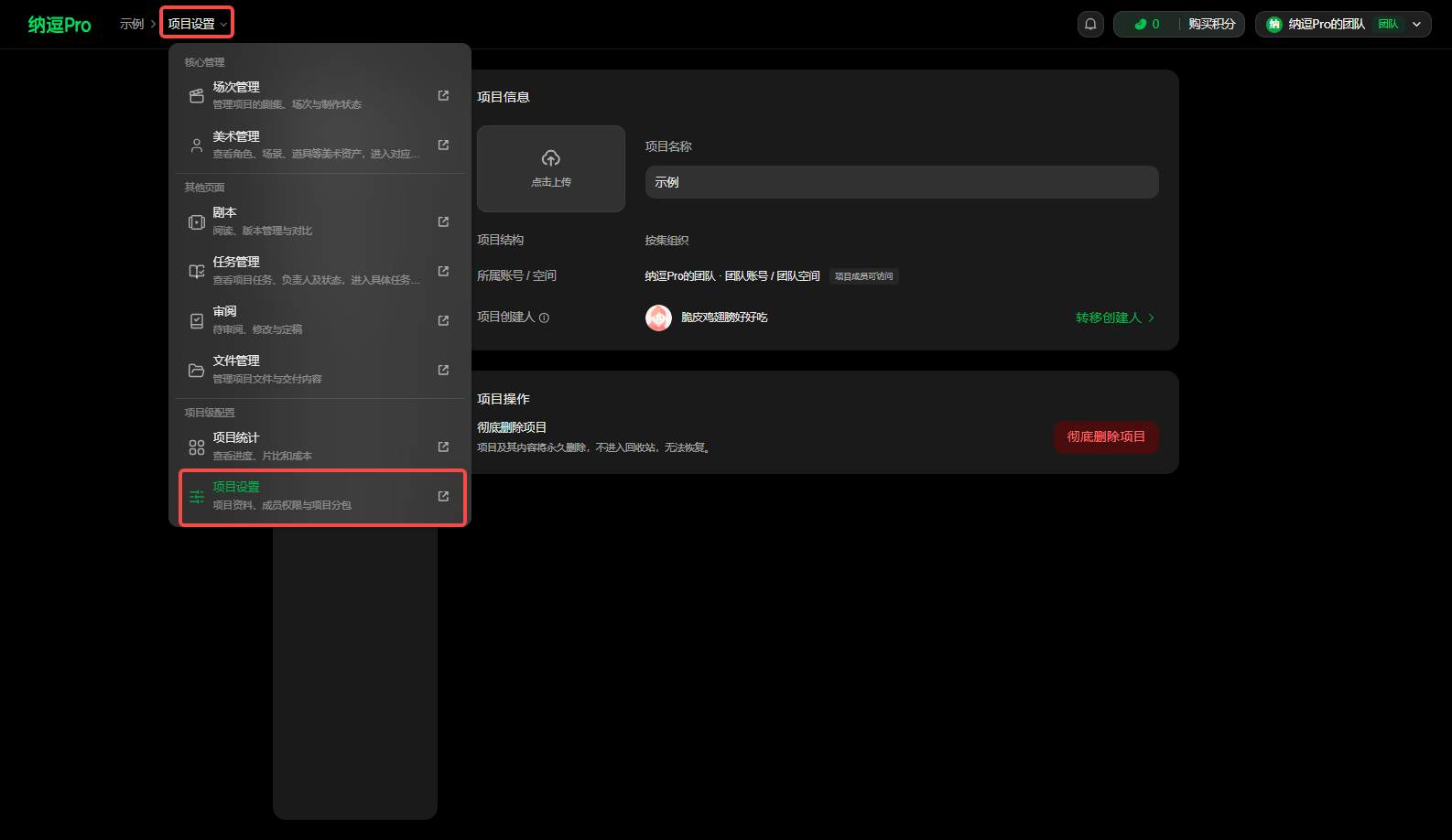Click the green points balance icon
The height and width of the screenshot is (840, 1452).
point(1141,25)
